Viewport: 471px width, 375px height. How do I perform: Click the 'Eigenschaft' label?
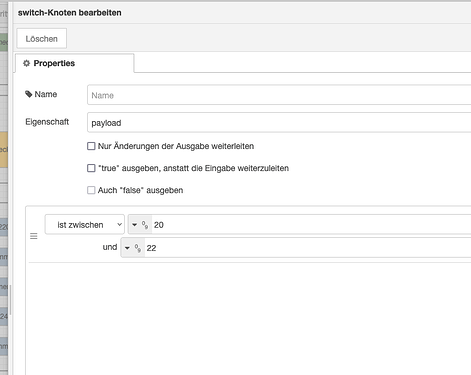point(47,122)
